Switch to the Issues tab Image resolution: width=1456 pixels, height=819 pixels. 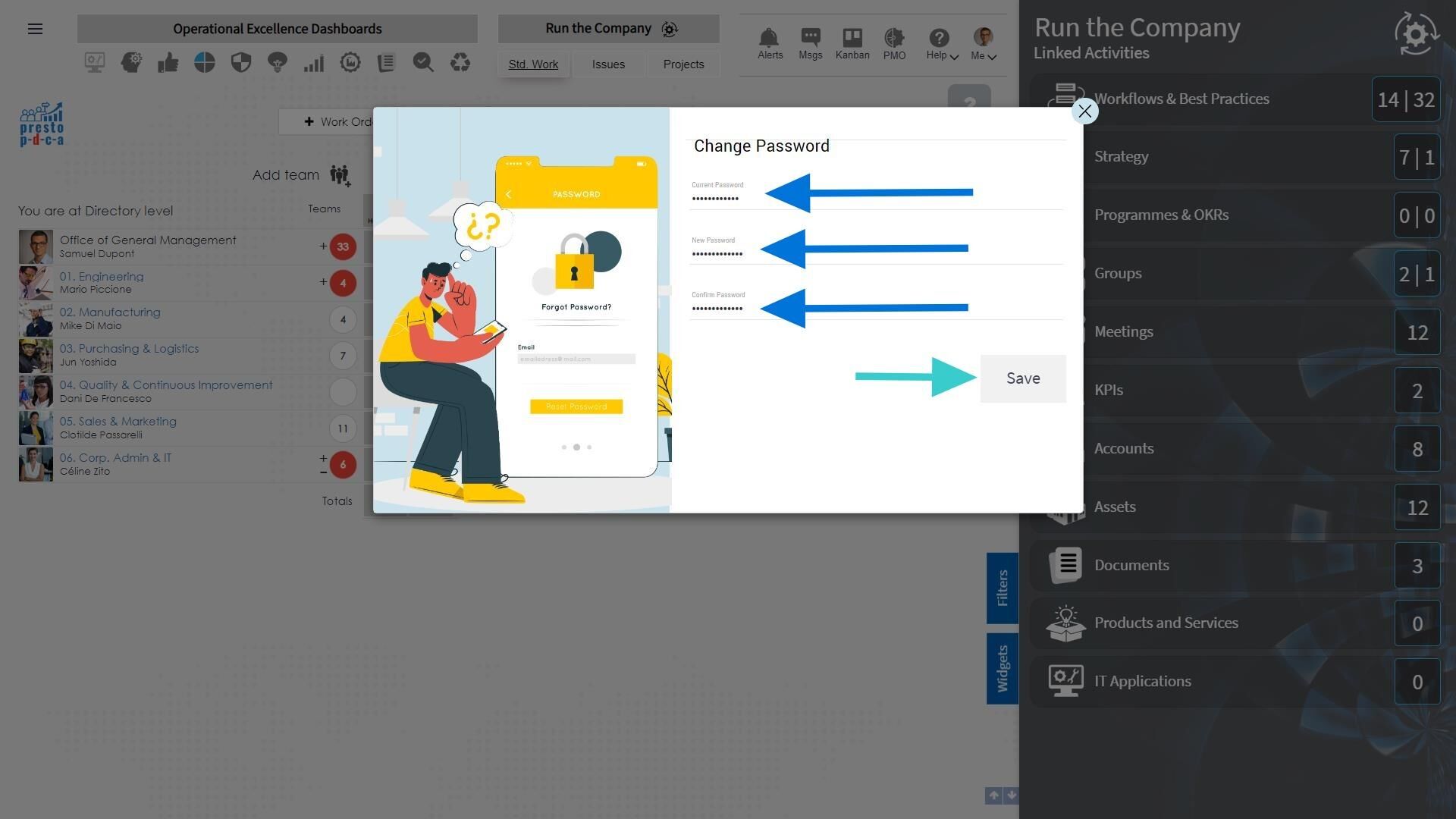(608, 64)
